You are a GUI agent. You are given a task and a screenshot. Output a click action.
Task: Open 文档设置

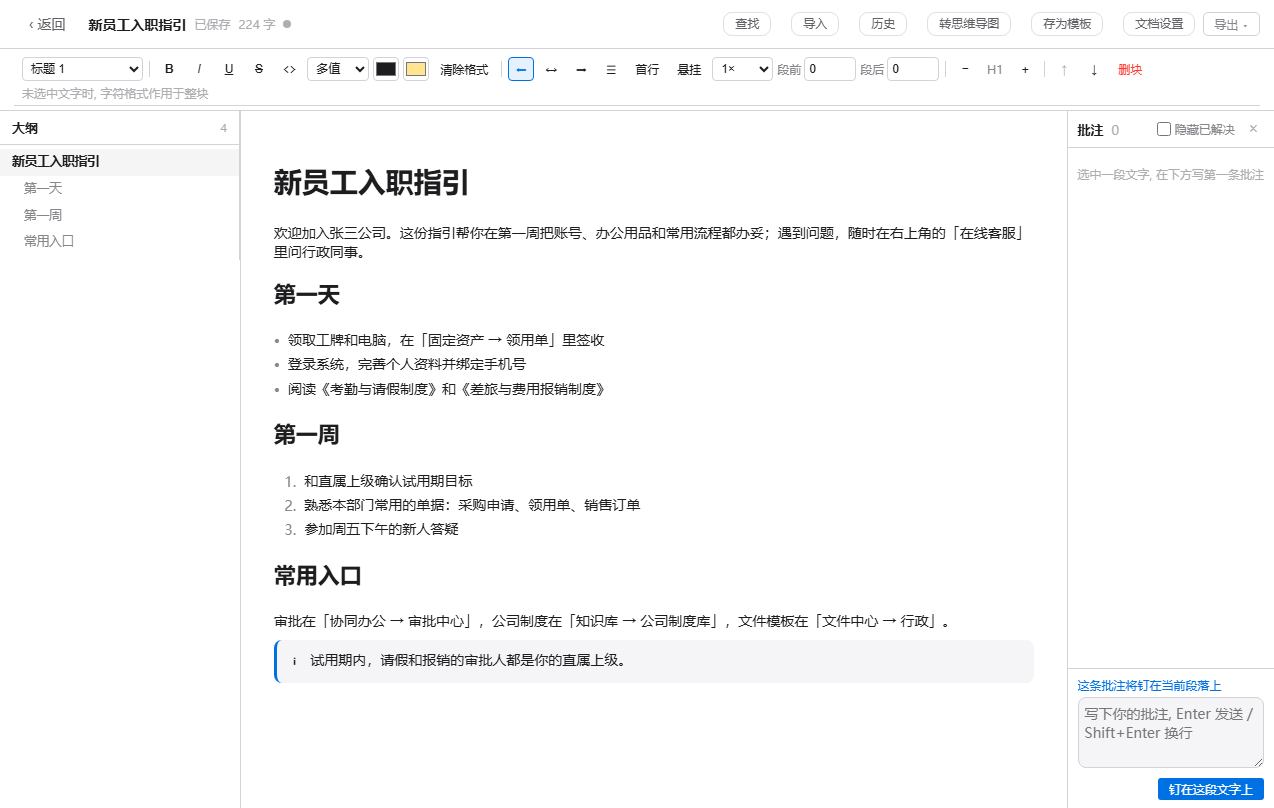[x=1159, y=24]
